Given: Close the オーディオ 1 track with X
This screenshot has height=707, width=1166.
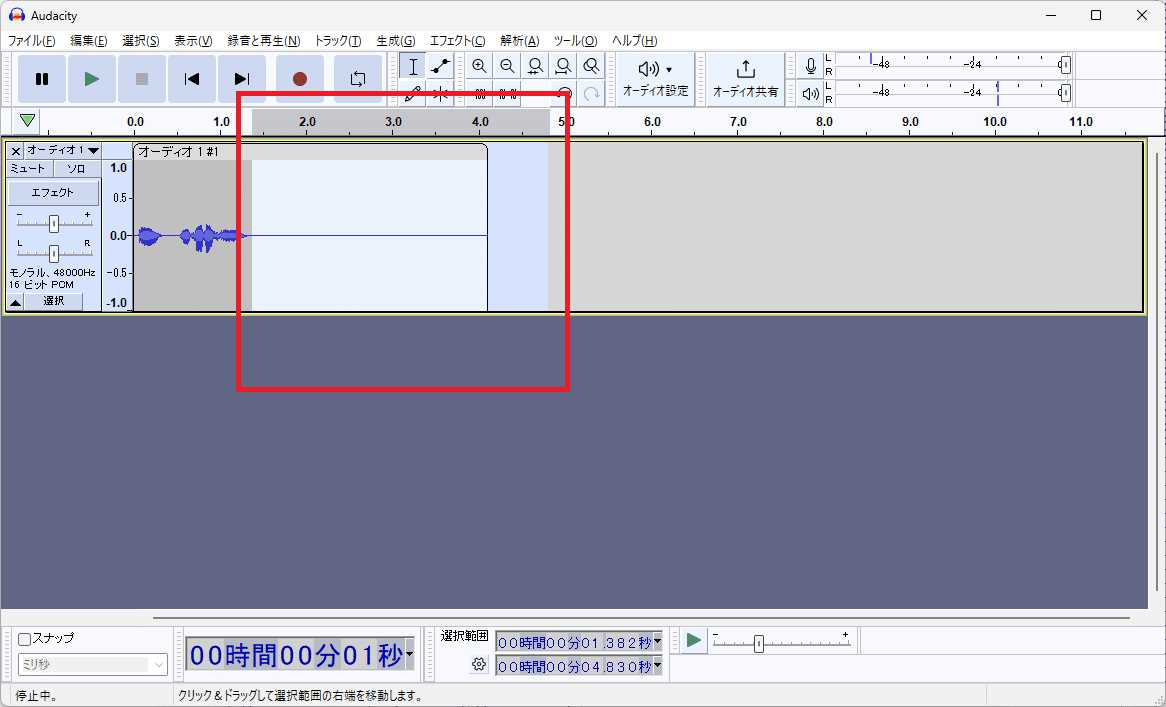Looking at the screenshot, I should pos(16,151).
